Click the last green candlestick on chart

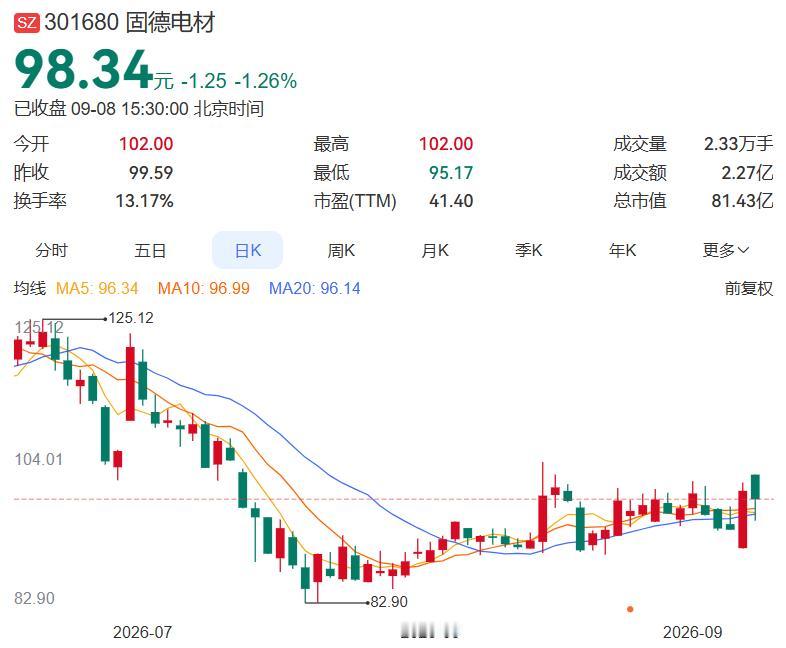[755, 487]
